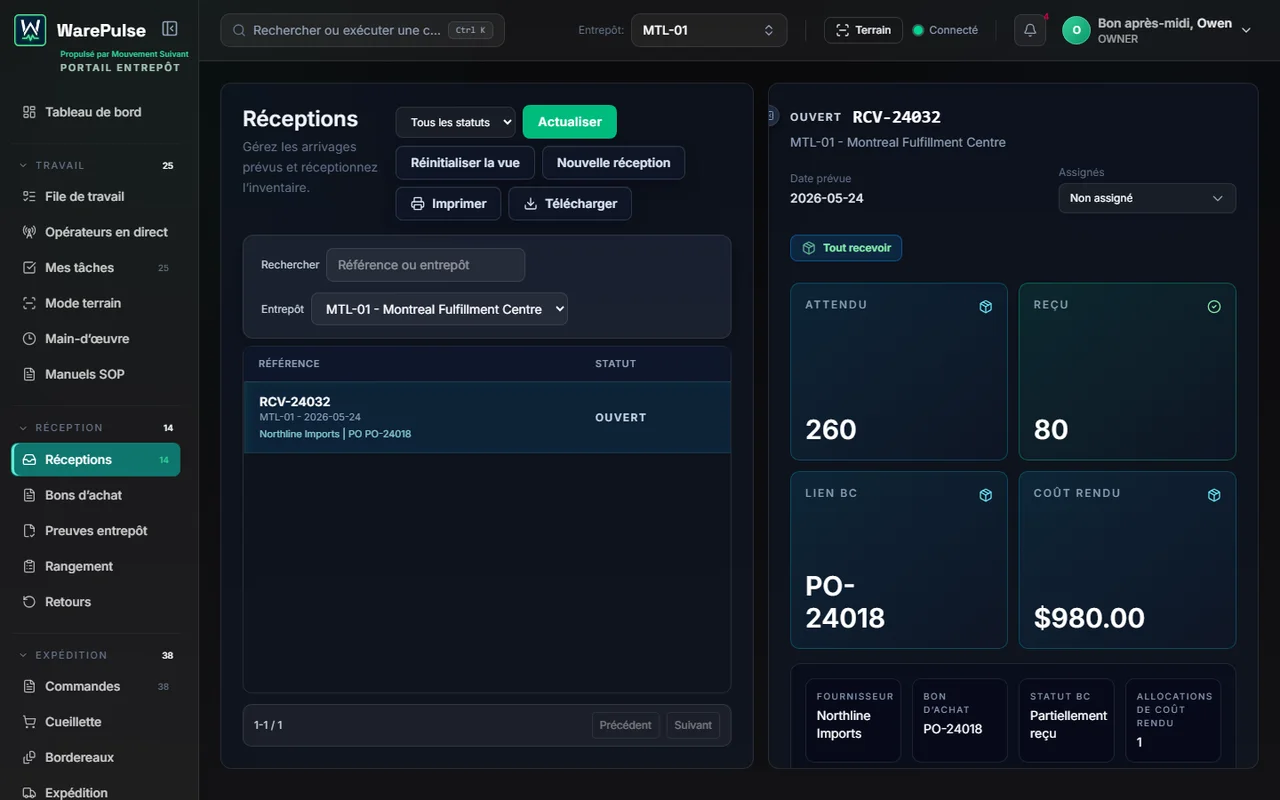The height and width of the screenshot is (800, 1280).
Task: Click the Tout recevoir button
Action: click(x=846, y=248)
